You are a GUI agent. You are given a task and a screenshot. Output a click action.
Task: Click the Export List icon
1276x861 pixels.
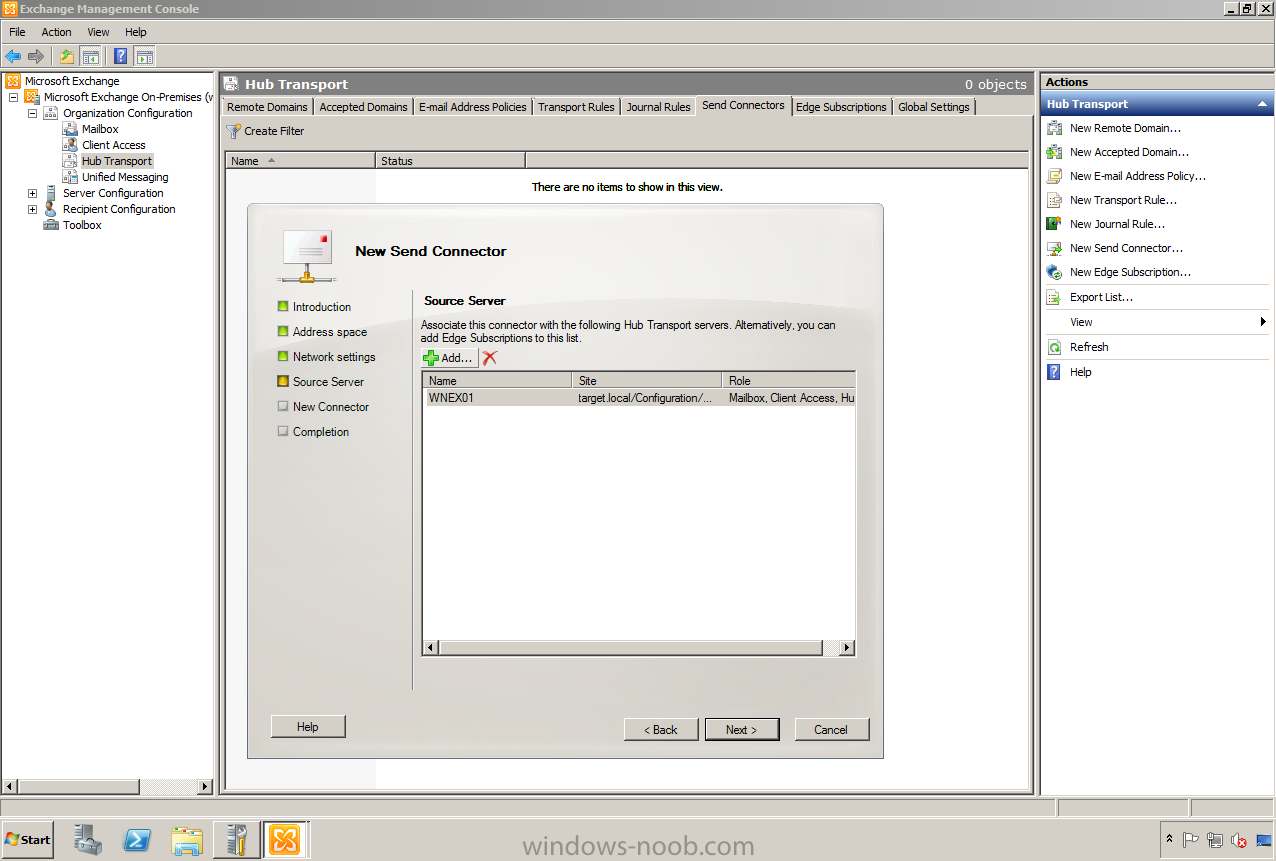pyautogui.click(x=1054, y=297)
